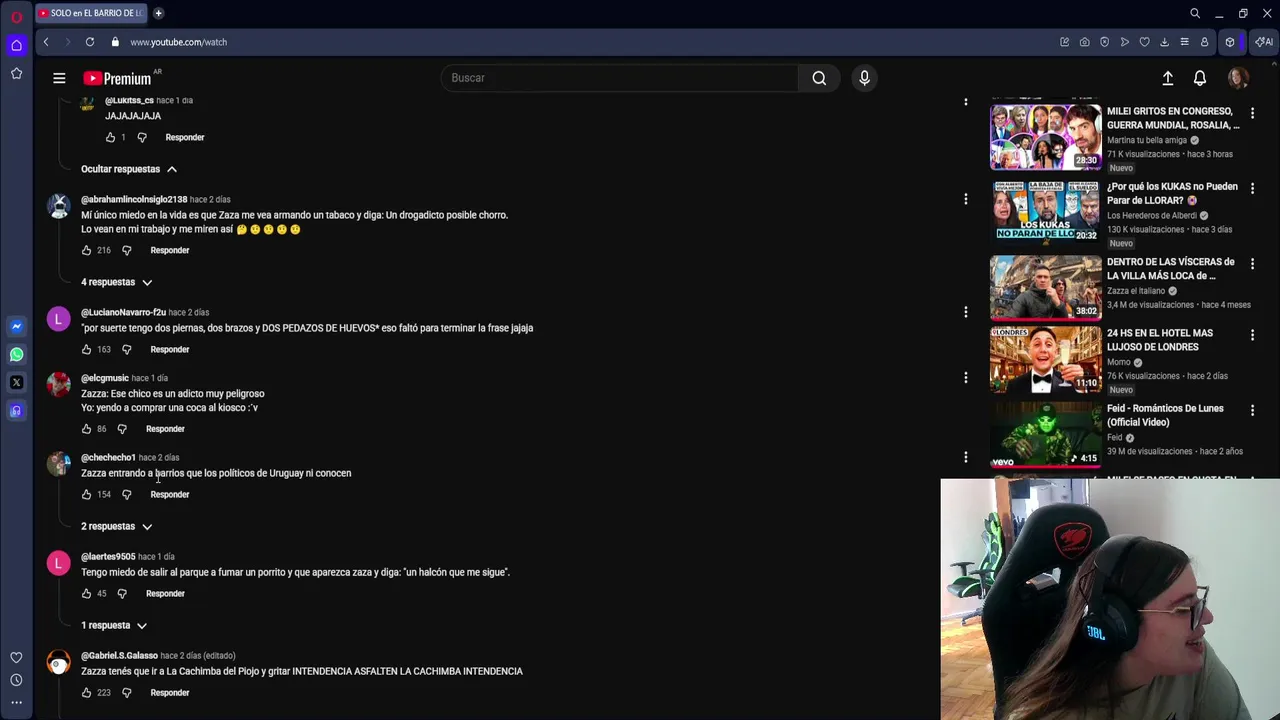Viewport: 1280px width, 720px height.
Task: Open sidebar three-dots setup menu
Action: pos(16,703)
